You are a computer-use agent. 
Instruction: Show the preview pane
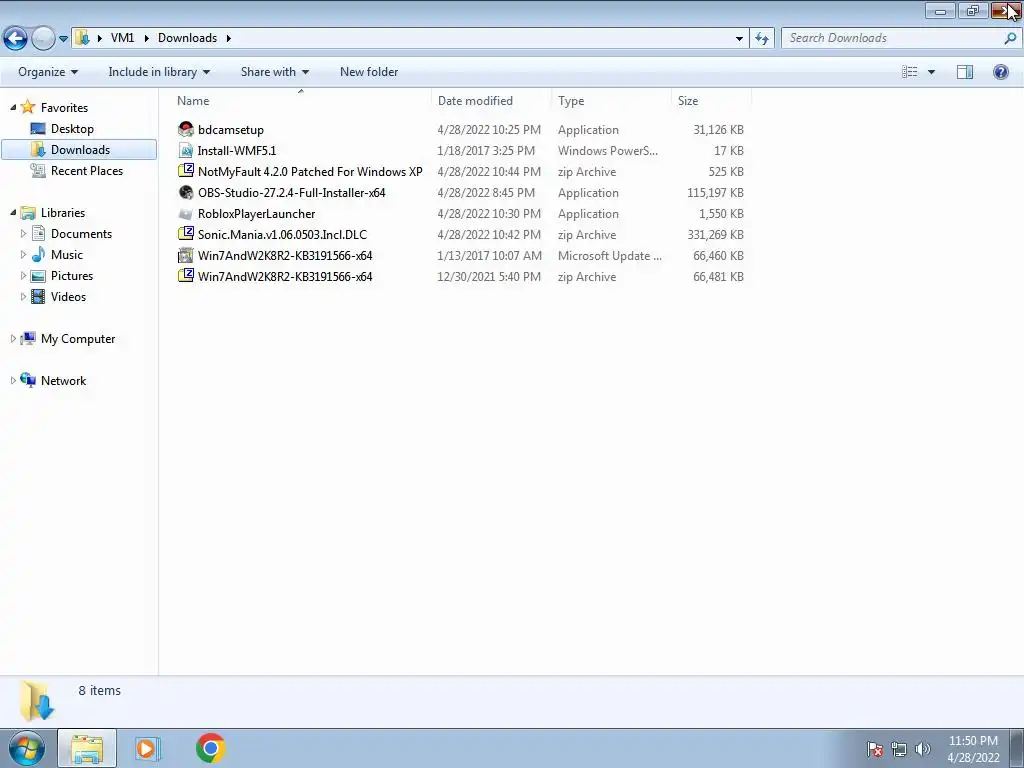click(x=965, y=72)
